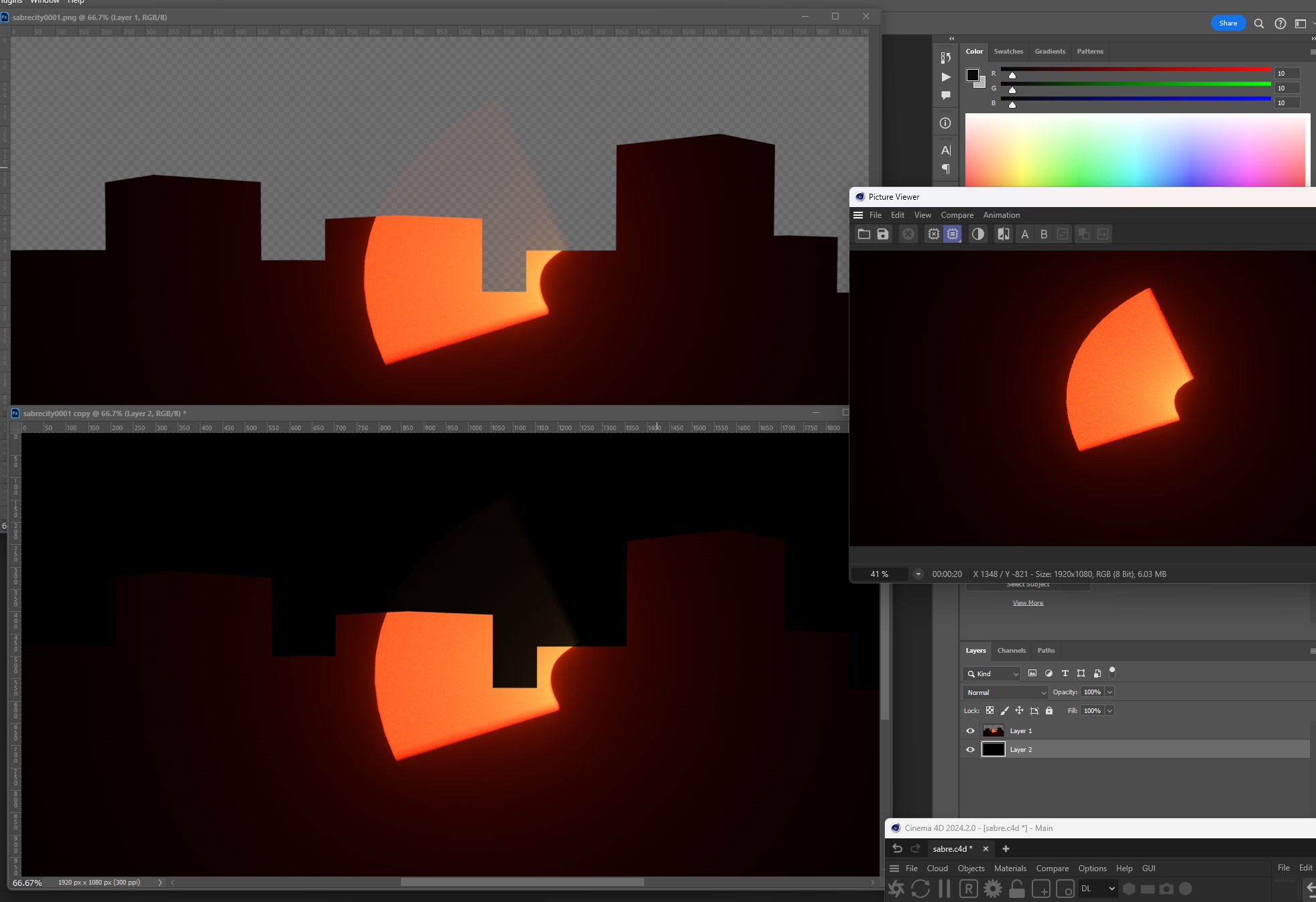Set image as A in Picture Viewer

click(1024, 234)
